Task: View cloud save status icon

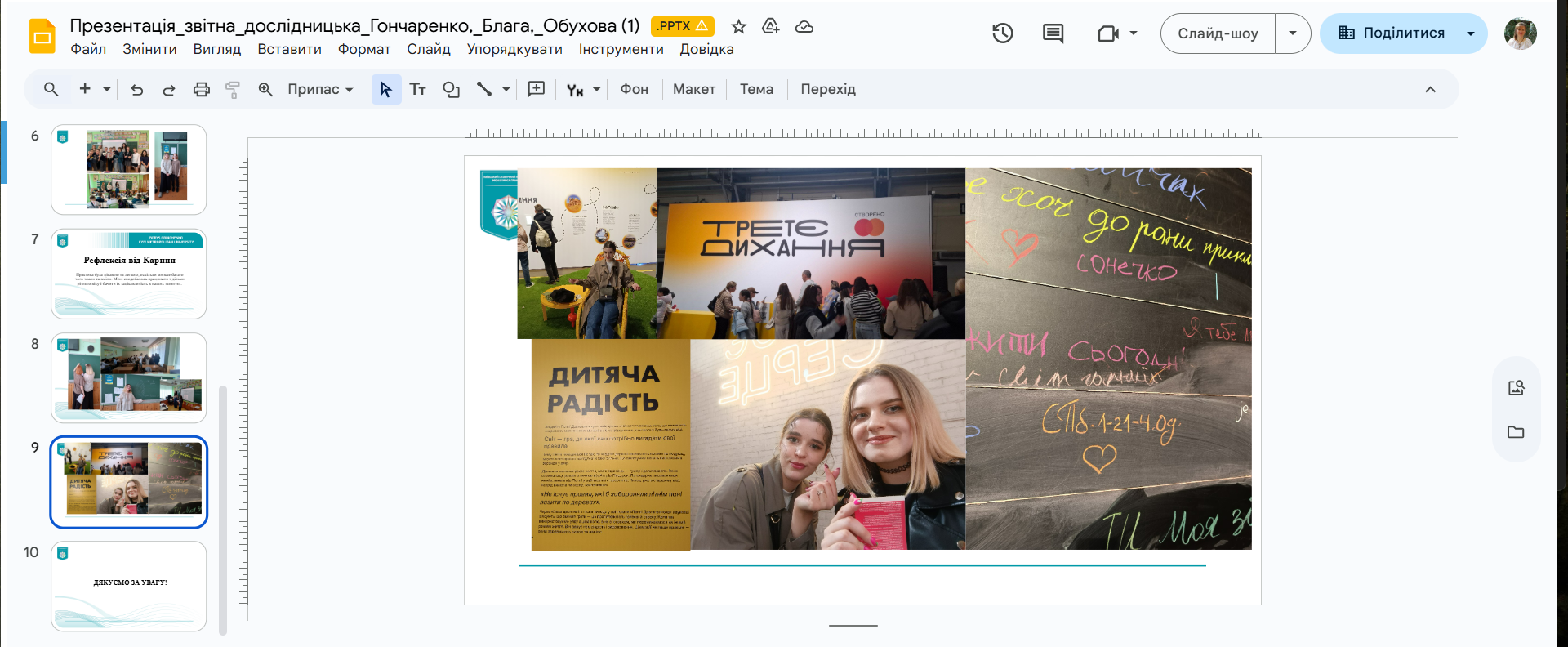Action: [804, 27]
